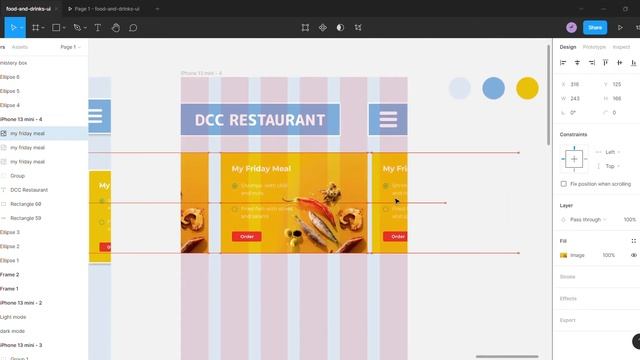Screen dimensions: 640x360
Task: Select the Frame tool
Action: pyautogui.click(x=36, y=27)
